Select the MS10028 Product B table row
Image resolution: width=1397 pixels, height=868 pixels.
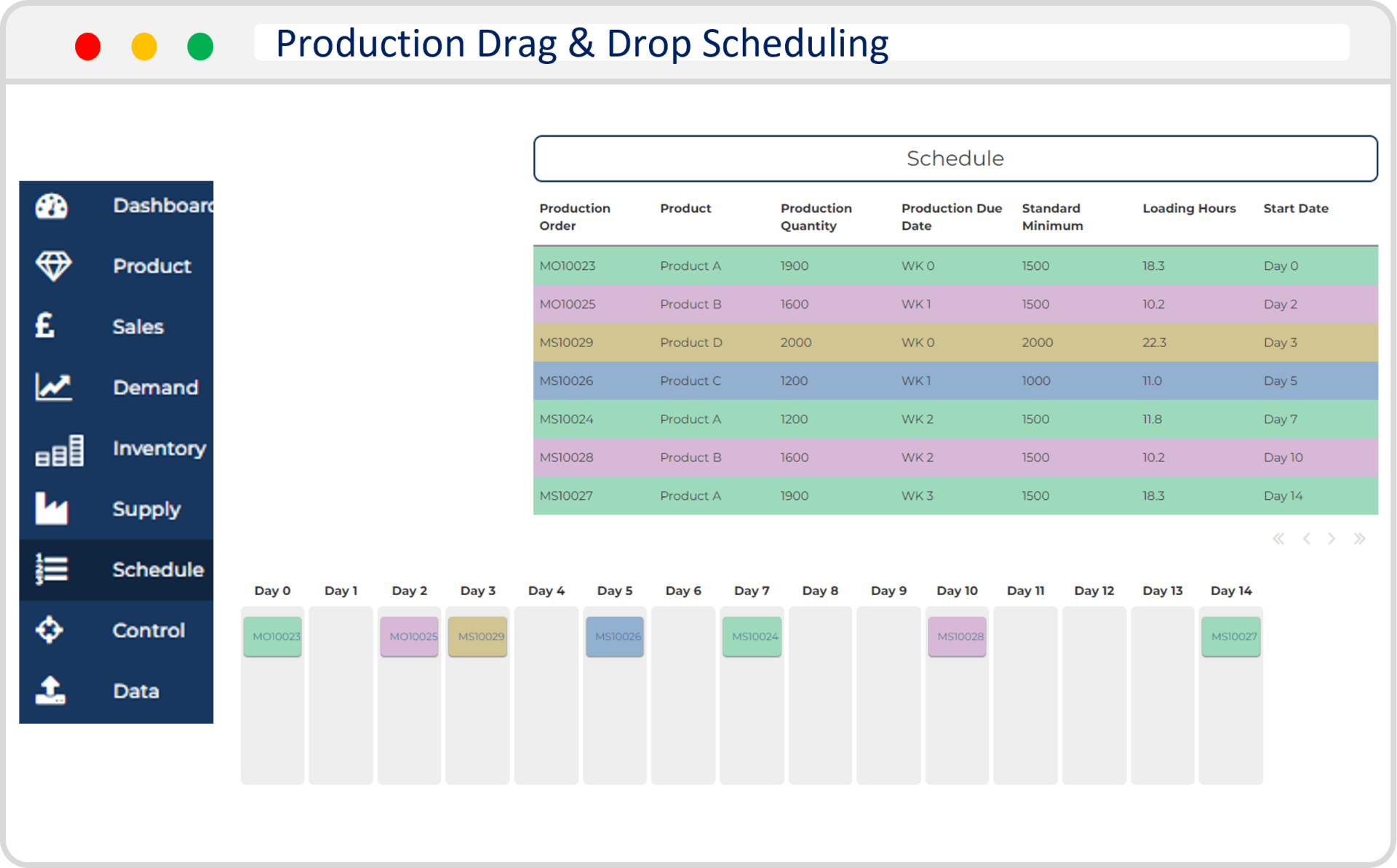tap(955, 458)
